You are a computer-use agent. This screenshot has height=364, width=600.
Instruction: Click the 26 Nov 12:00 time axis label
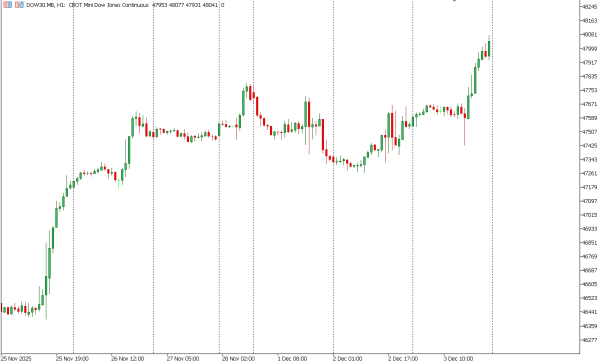coord(128,359)
